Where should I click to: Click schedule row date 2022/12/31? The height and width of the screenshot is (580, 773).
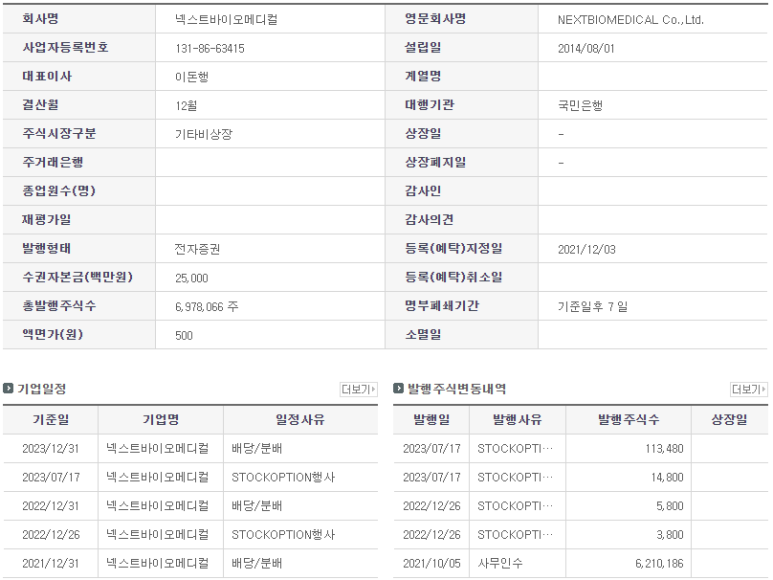50,506
